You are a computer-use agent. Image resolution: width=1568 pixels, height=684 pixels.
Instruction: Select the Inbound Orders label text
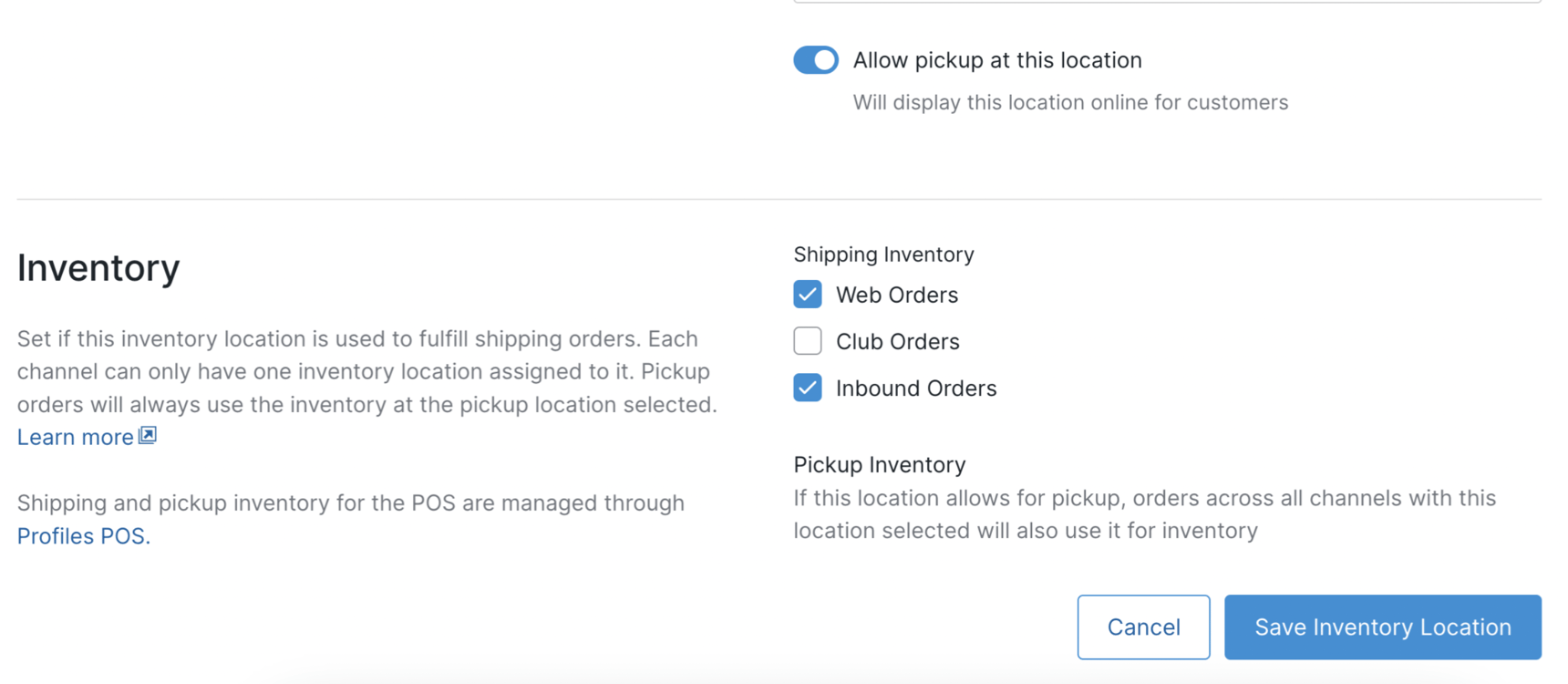[x=916, y=388]
